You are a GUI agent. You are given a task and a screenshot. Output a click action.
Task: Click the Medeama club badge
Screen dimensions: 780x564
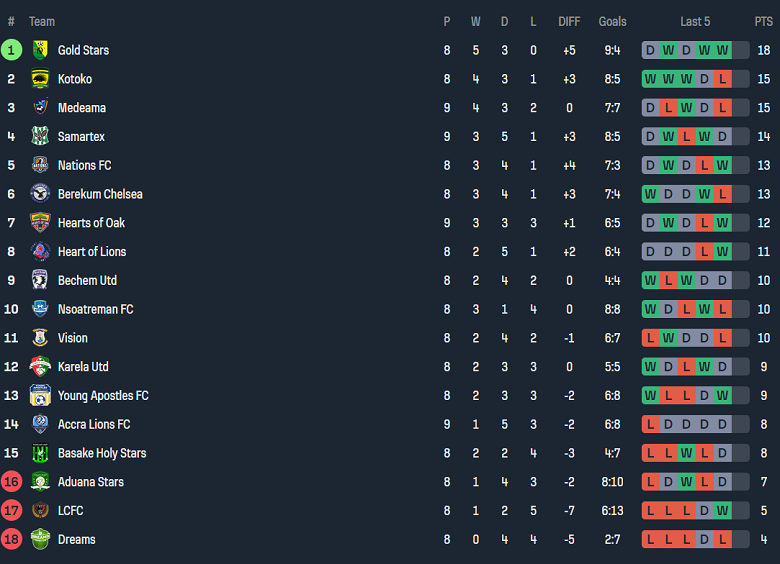coord(40,108)
